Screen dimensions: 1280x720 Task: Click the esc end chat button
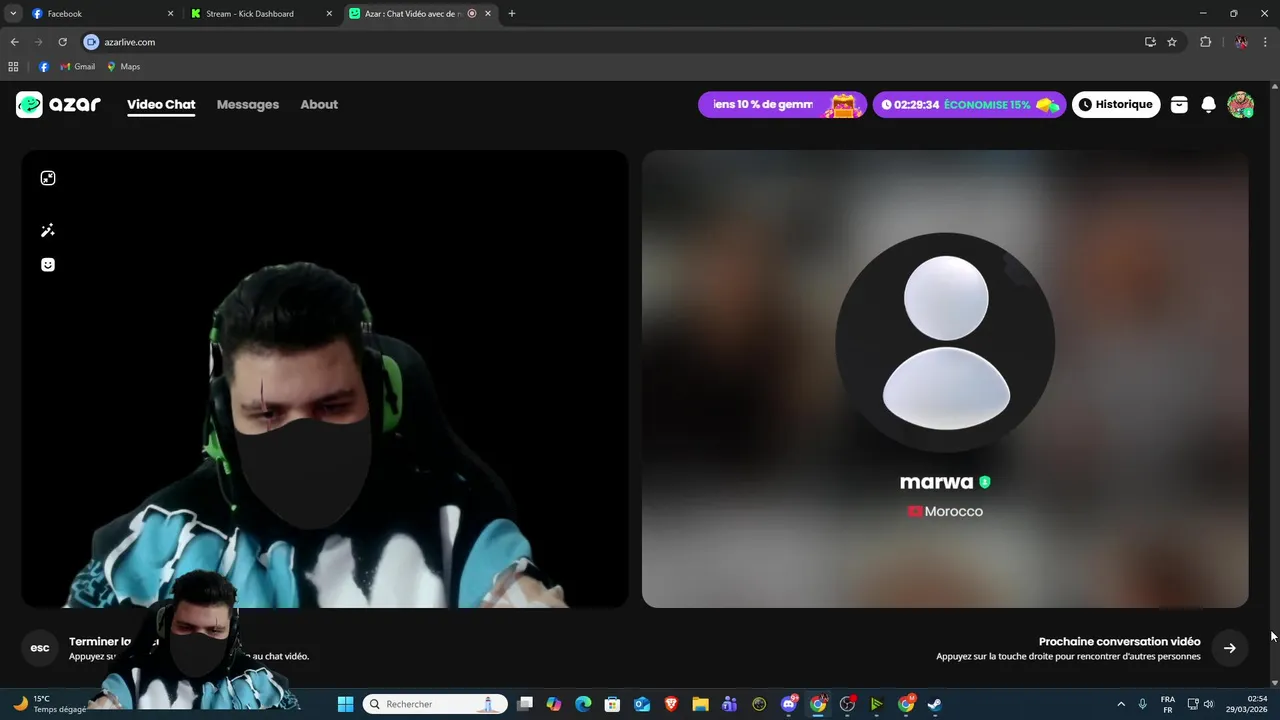[x=40, y=648]
